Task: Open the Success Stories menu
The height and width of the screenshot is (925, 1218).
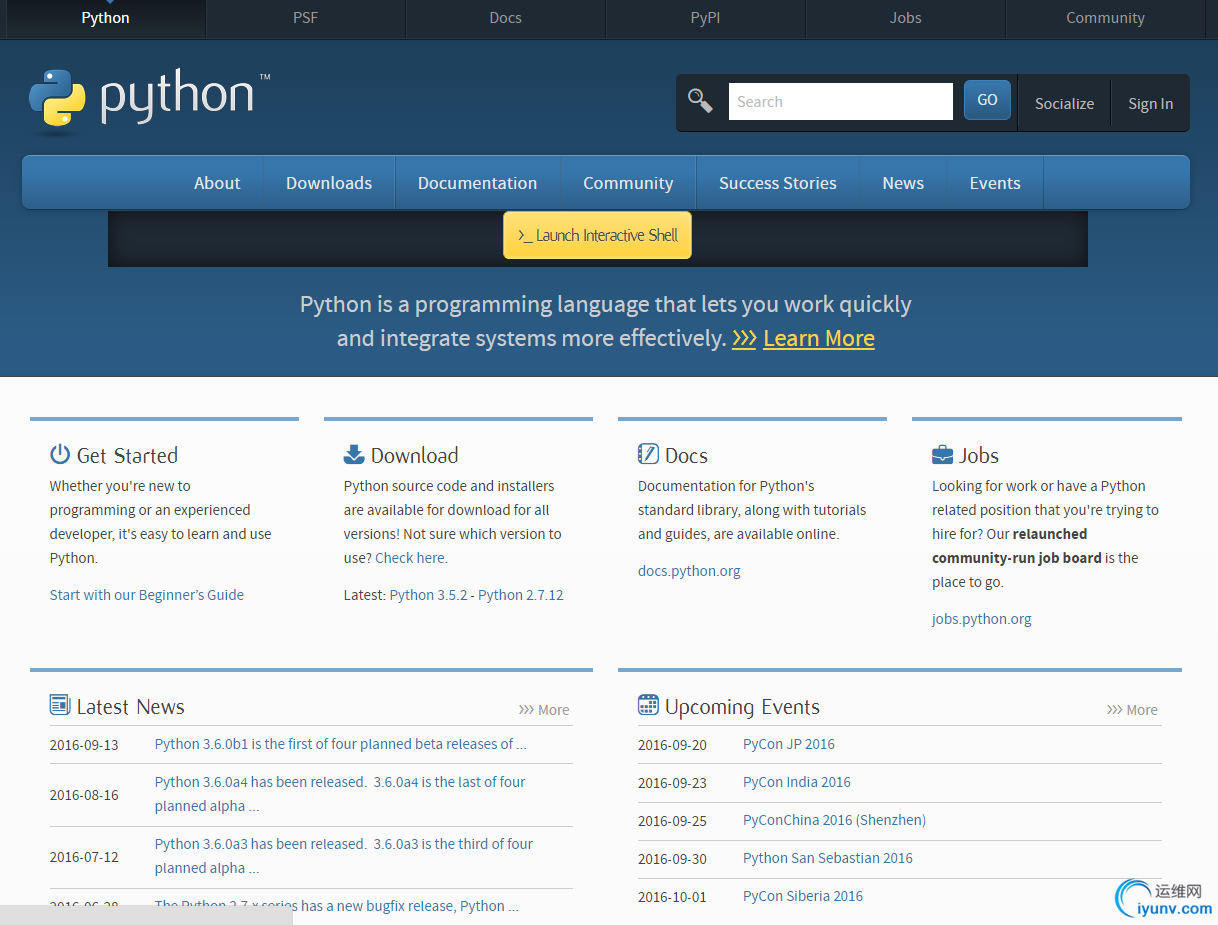Action: coord(778,183)
